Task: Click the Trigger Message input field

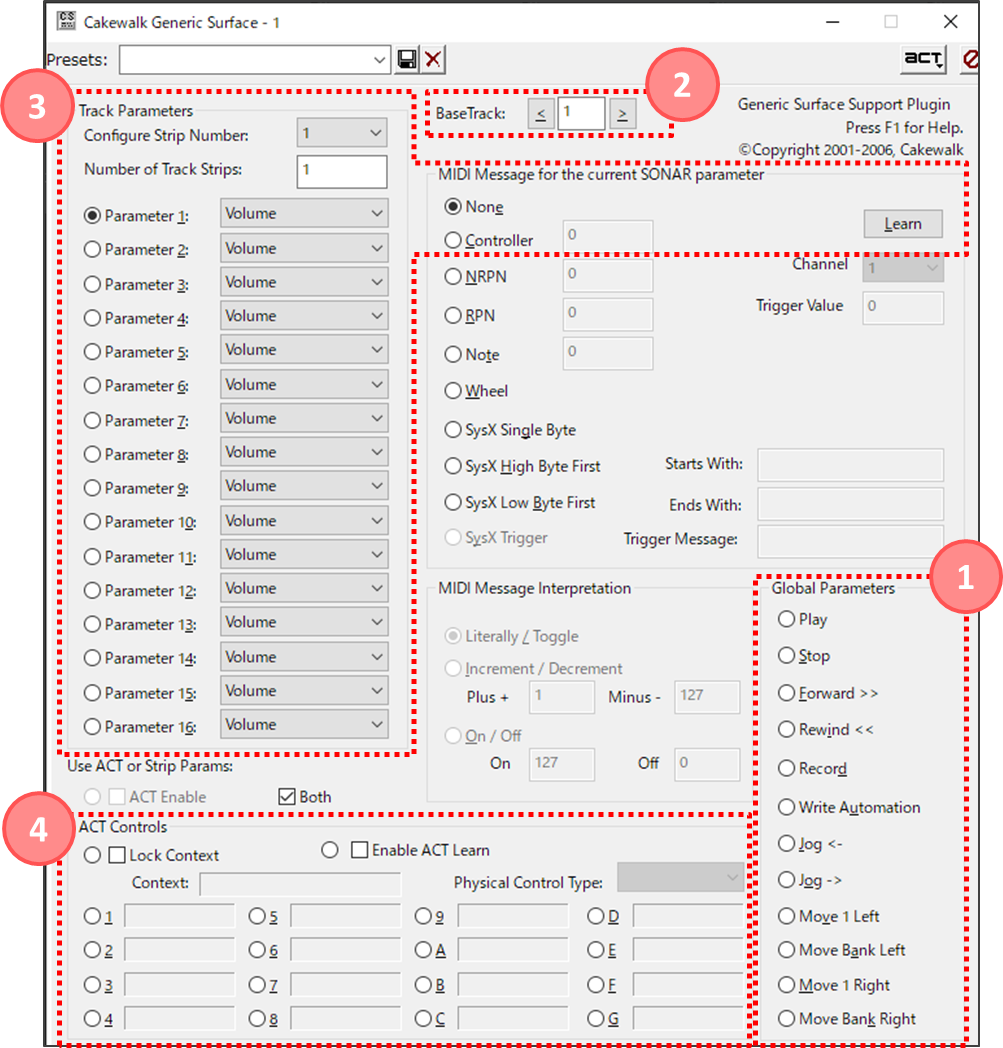Action: tap(850, 541)
